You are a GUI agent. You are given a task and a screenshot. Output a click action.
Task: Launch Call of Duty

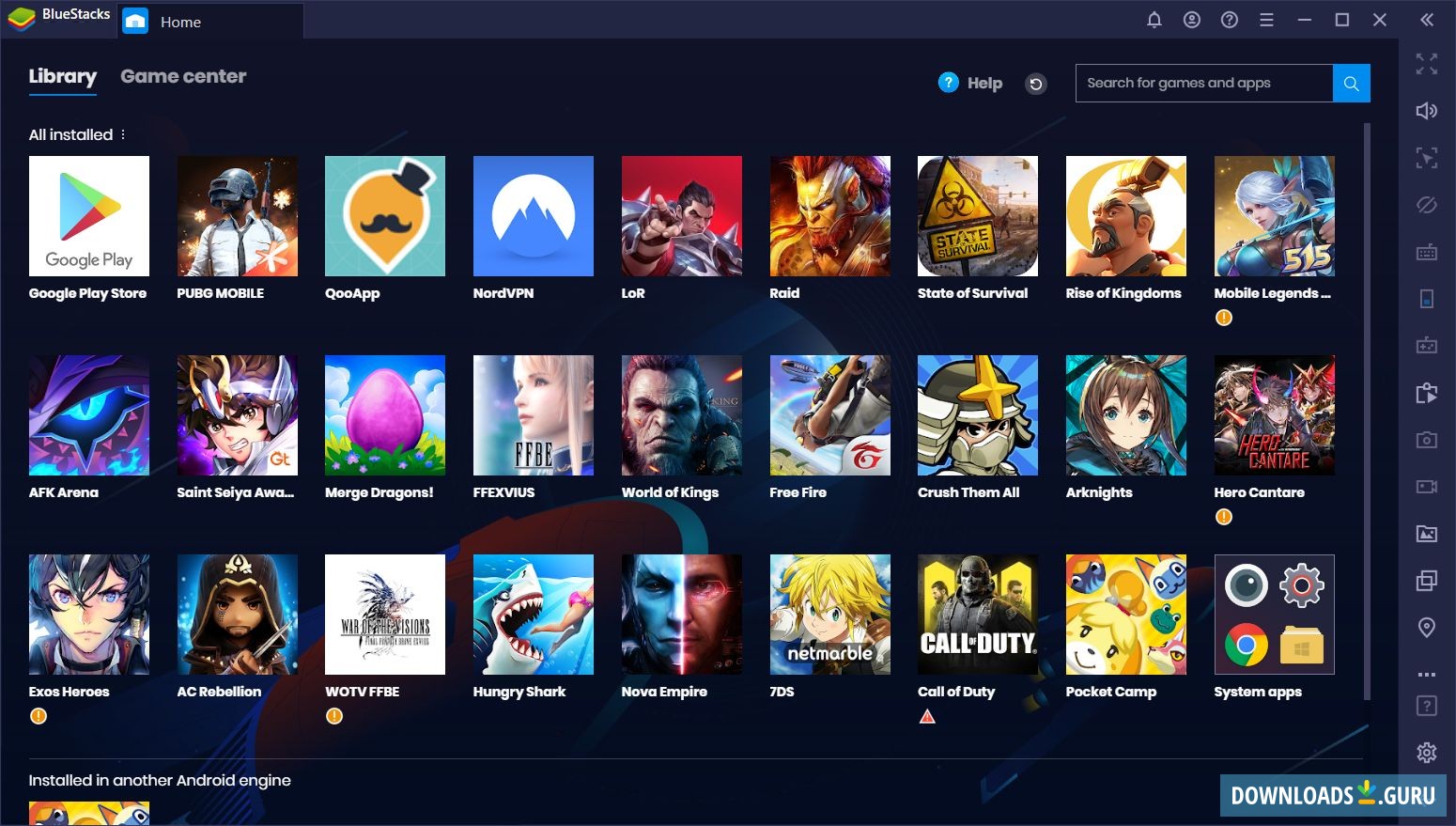pos(978,615)
